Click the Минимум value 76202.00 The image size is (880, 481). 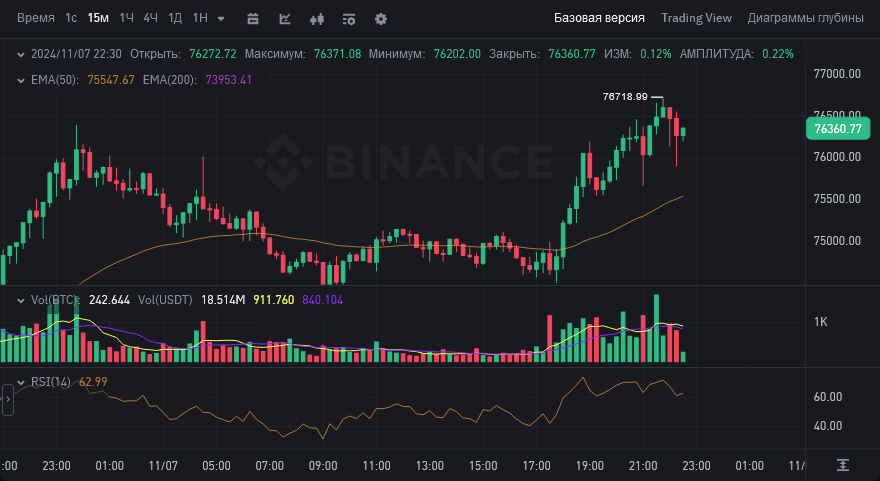457,54
